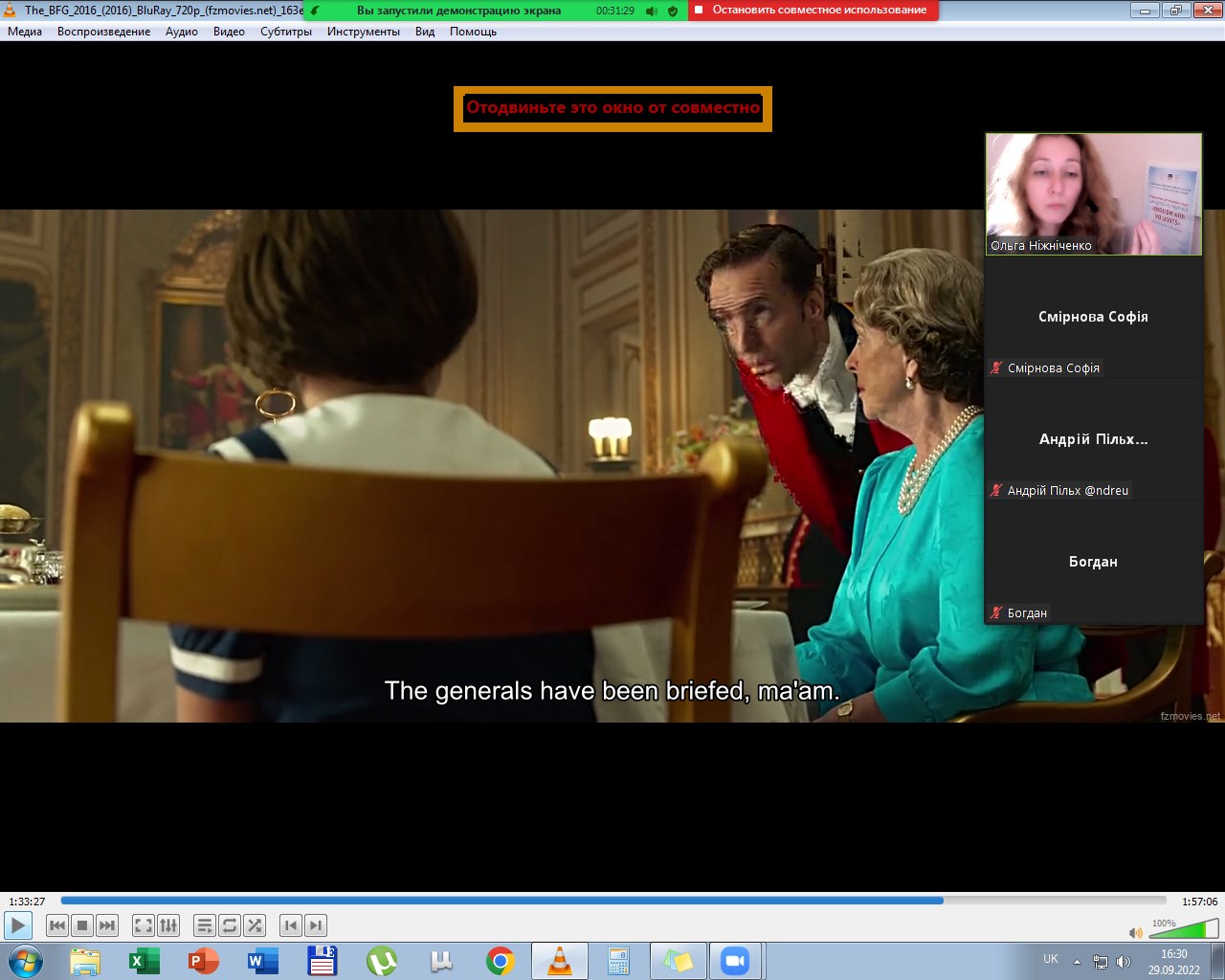
Task: Click the elapsed time 1:33:27 label
Action: (28, 902)
